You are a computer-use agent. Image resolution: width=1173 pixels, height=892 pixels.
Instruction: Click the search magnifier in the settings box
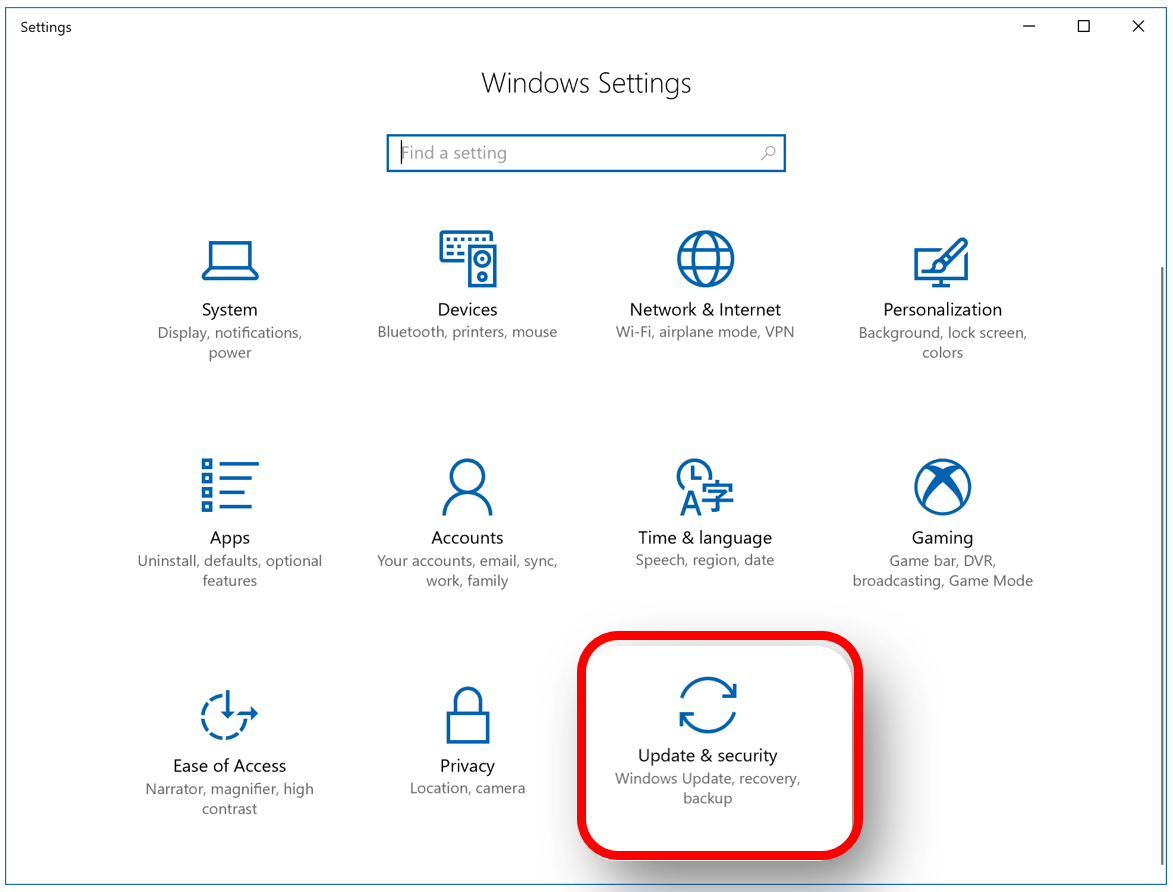pos(768,153)
